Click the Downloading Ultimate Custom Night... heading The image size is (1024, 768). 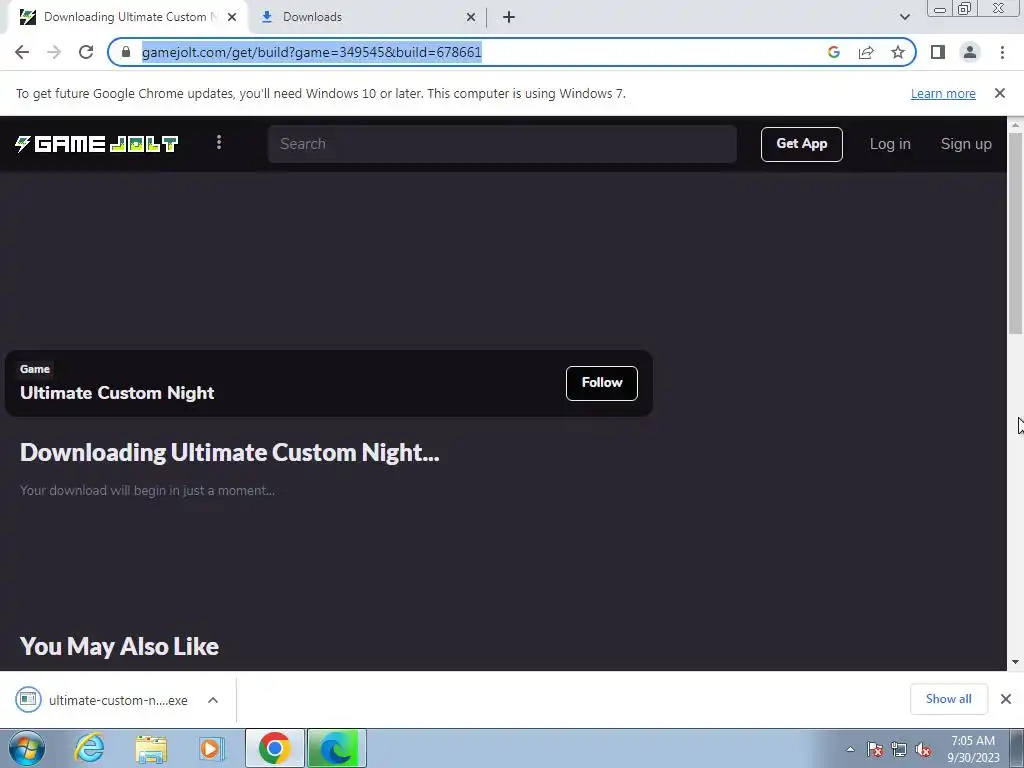click(x=229, y=453)
